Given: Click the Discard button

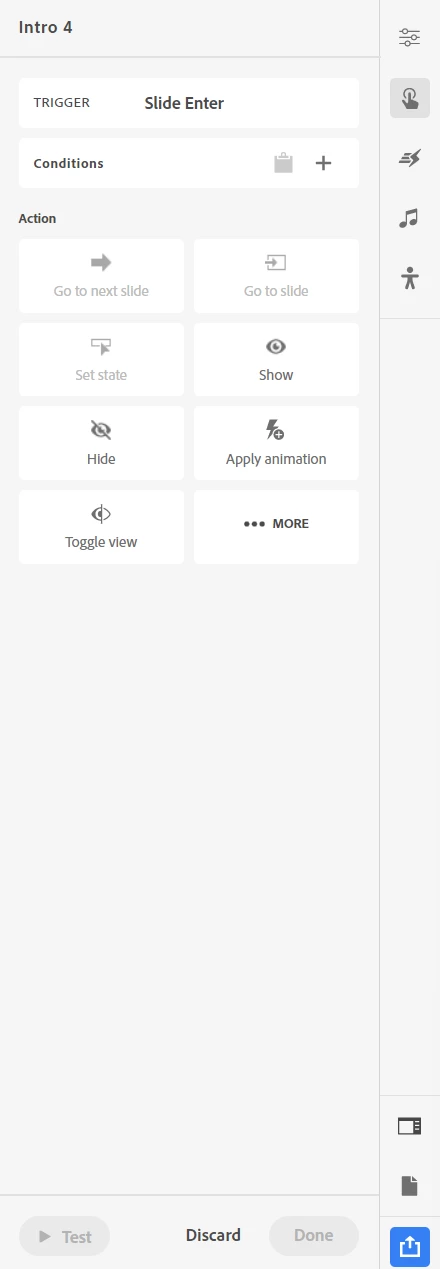Looking at the screenshot, I should (x=213, y=1236).
